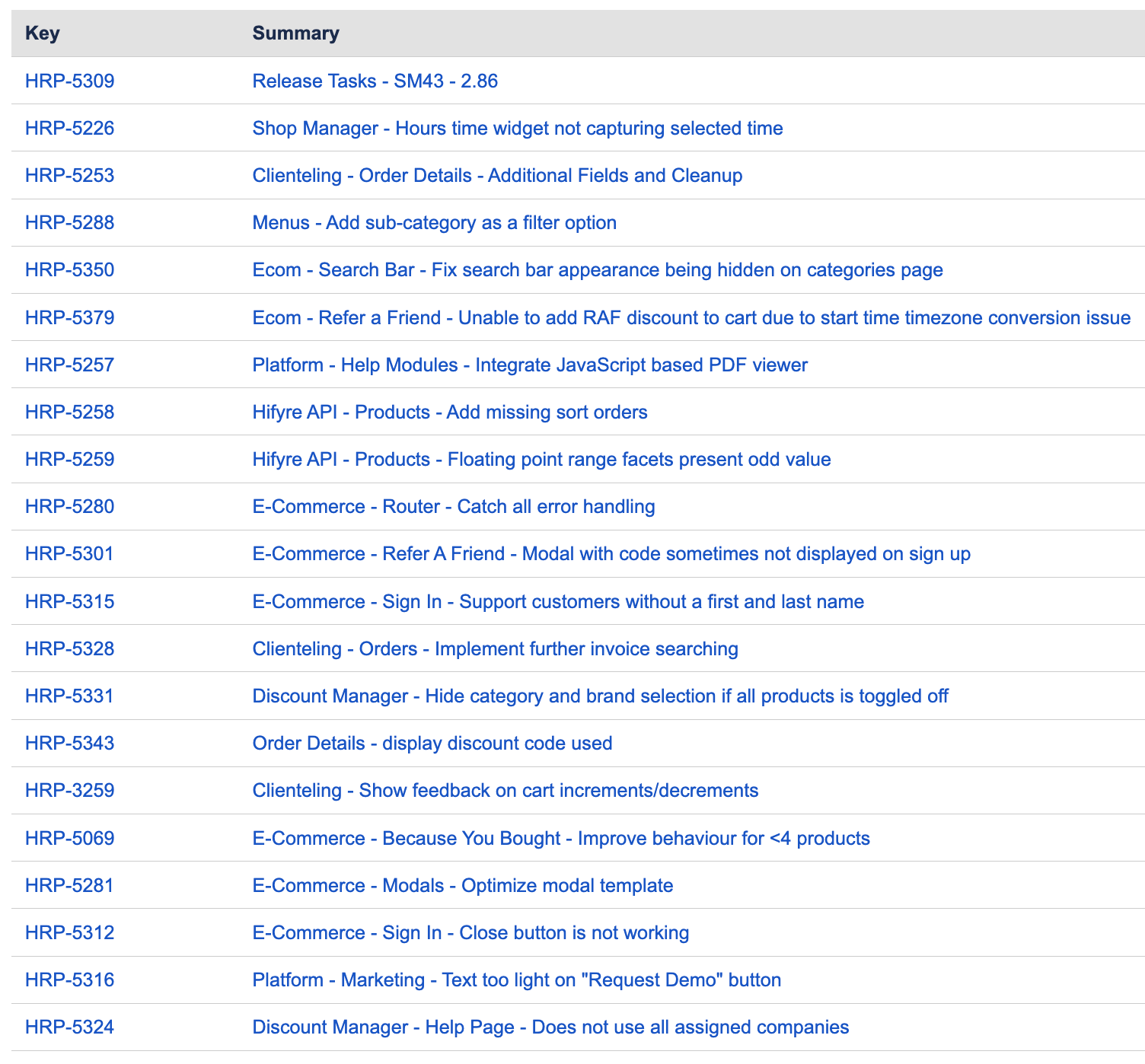Open the RAF discount timezone conversion issue
The width and height of the screenshot is (1145, 1064).
[691, 317]
